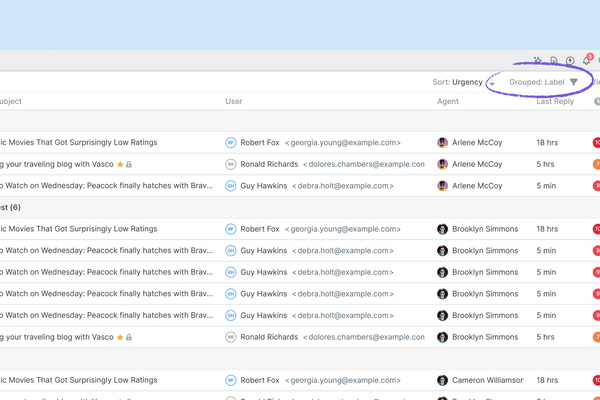Screen dimensions: 600x400
Task: Sort by the Agent column header
Action: (448, 101)
